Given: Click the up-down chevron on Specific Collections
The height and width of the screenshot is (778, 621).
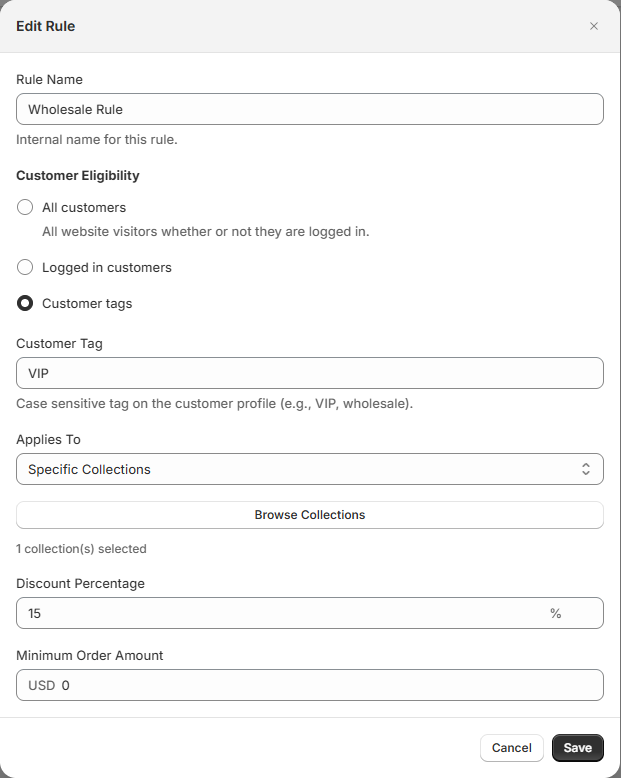Looking at the screenshot, I should coord(586,469).
